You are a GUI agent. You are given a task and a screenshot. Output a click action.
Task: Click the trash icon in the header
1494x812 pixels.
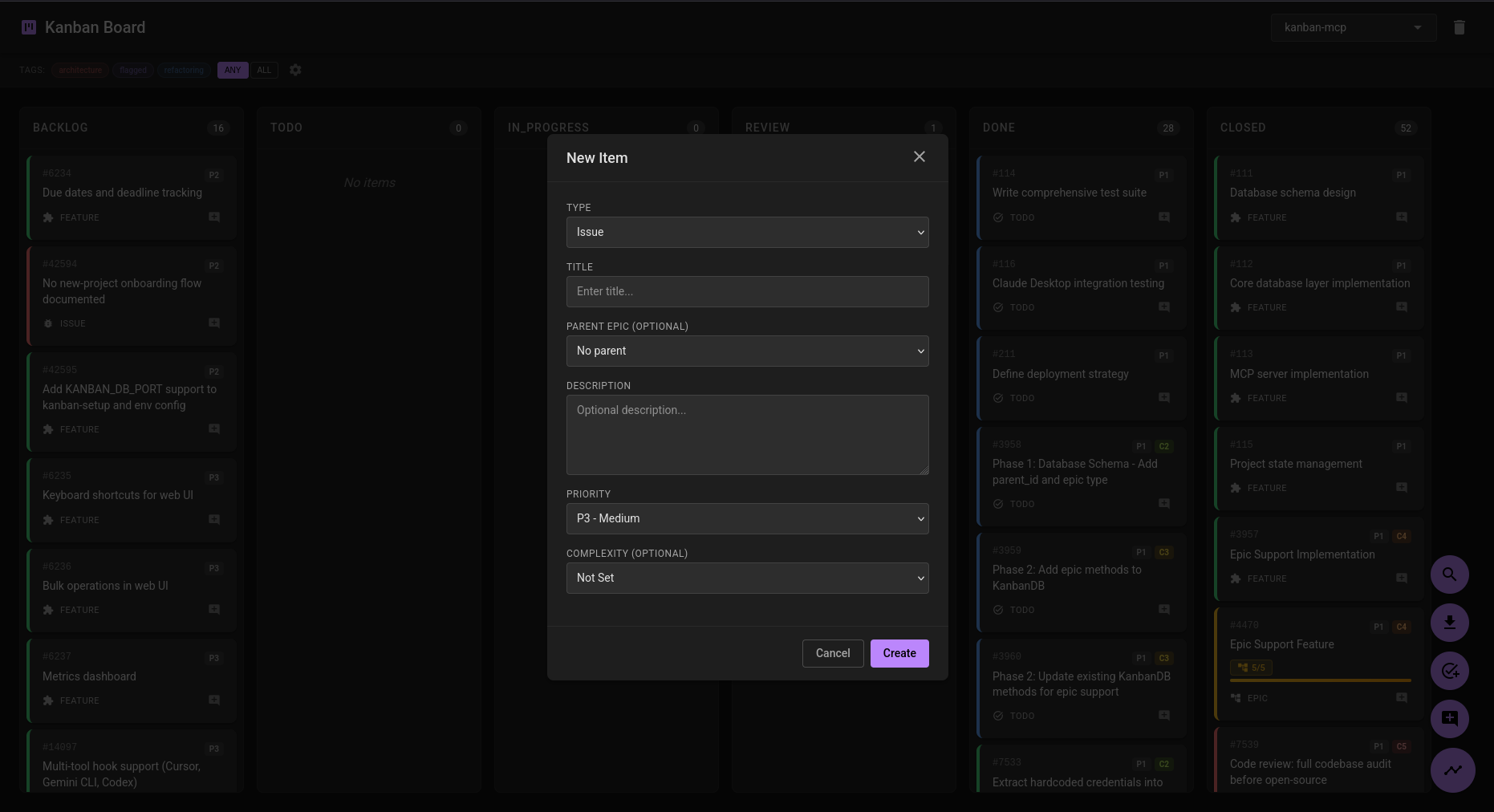point(1459,26)
